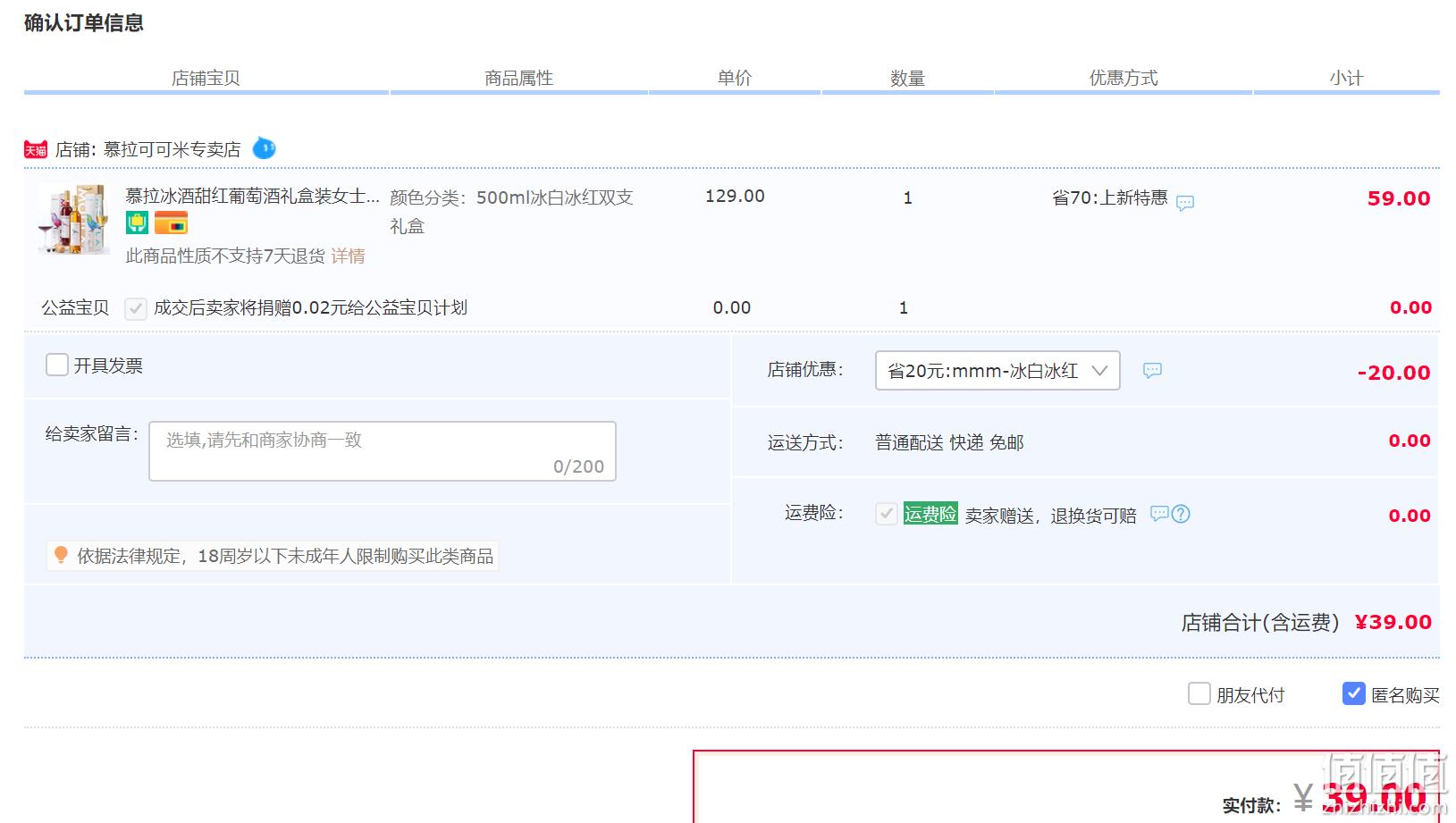
Task: Click the credit card payment badge icon
Action: tap(171, 223)
